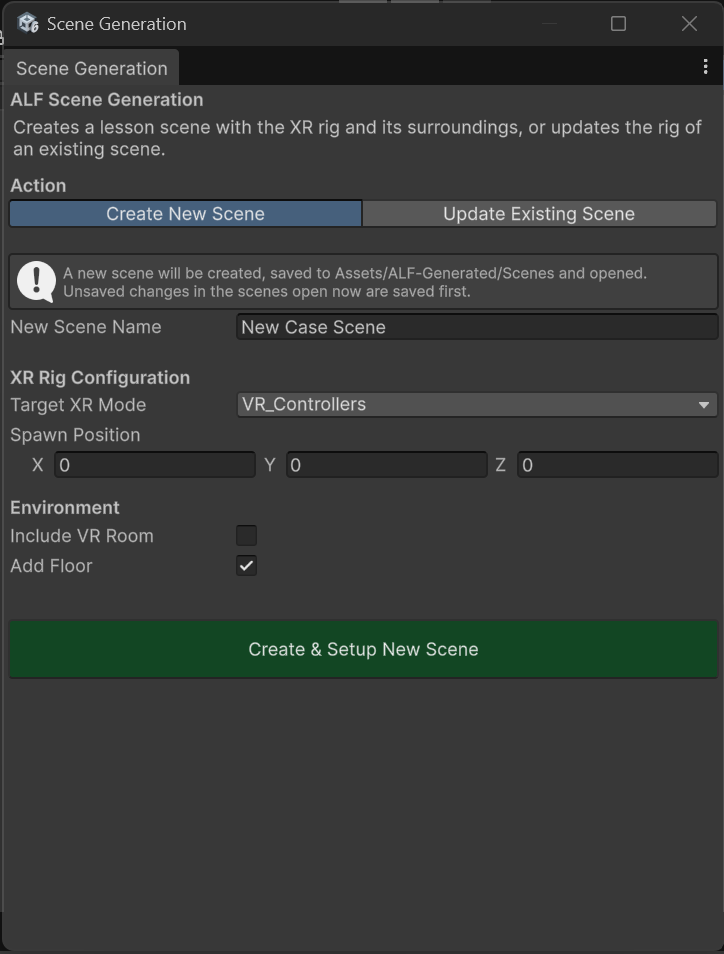Click the 'Spawn Position' label
The height and width of the screenshot is (954, 724).
pyautogui.click(x=75, y=434)
